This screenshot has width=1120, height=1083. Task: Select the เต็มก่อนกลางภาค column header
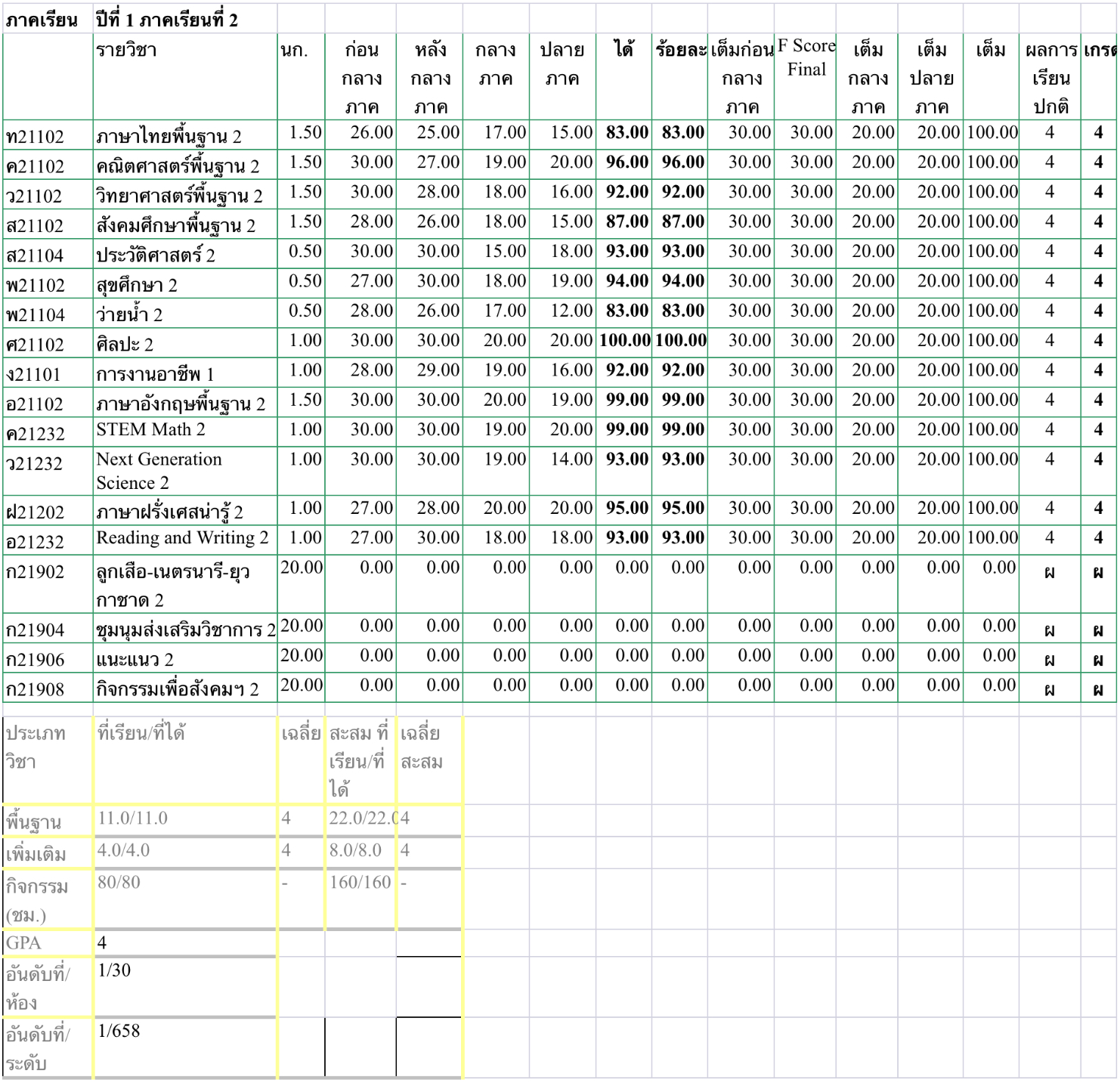tap(741, 76)
